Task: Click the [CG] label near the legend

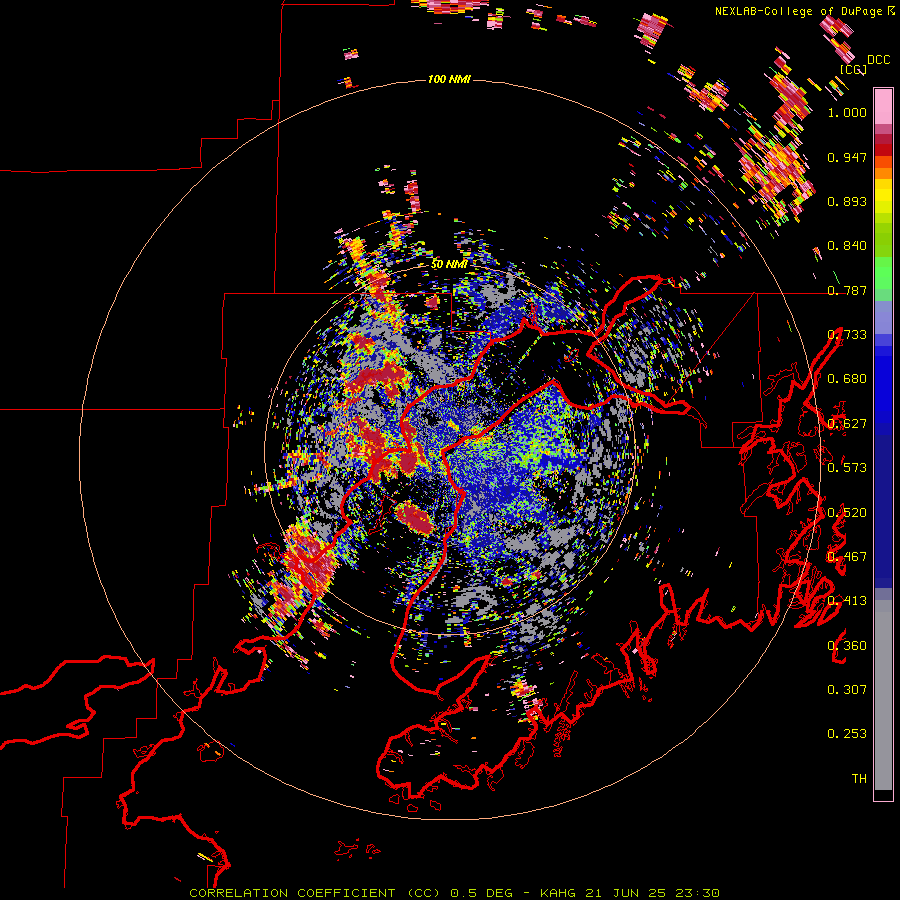Action: [x=853, y=69]
